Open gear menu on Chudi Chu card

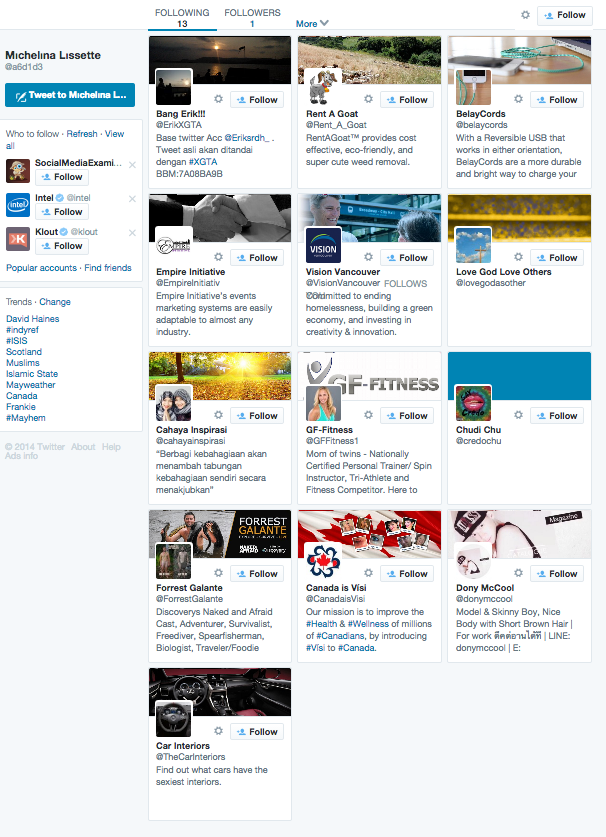click(518, 415)
